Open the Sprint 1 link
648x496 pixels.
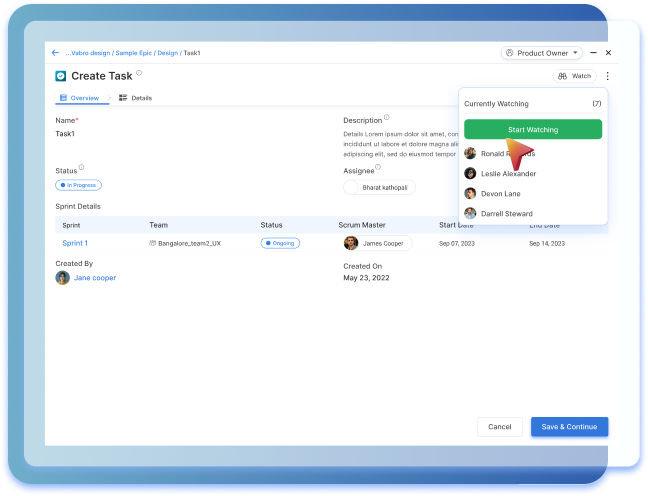coord(75,243)
